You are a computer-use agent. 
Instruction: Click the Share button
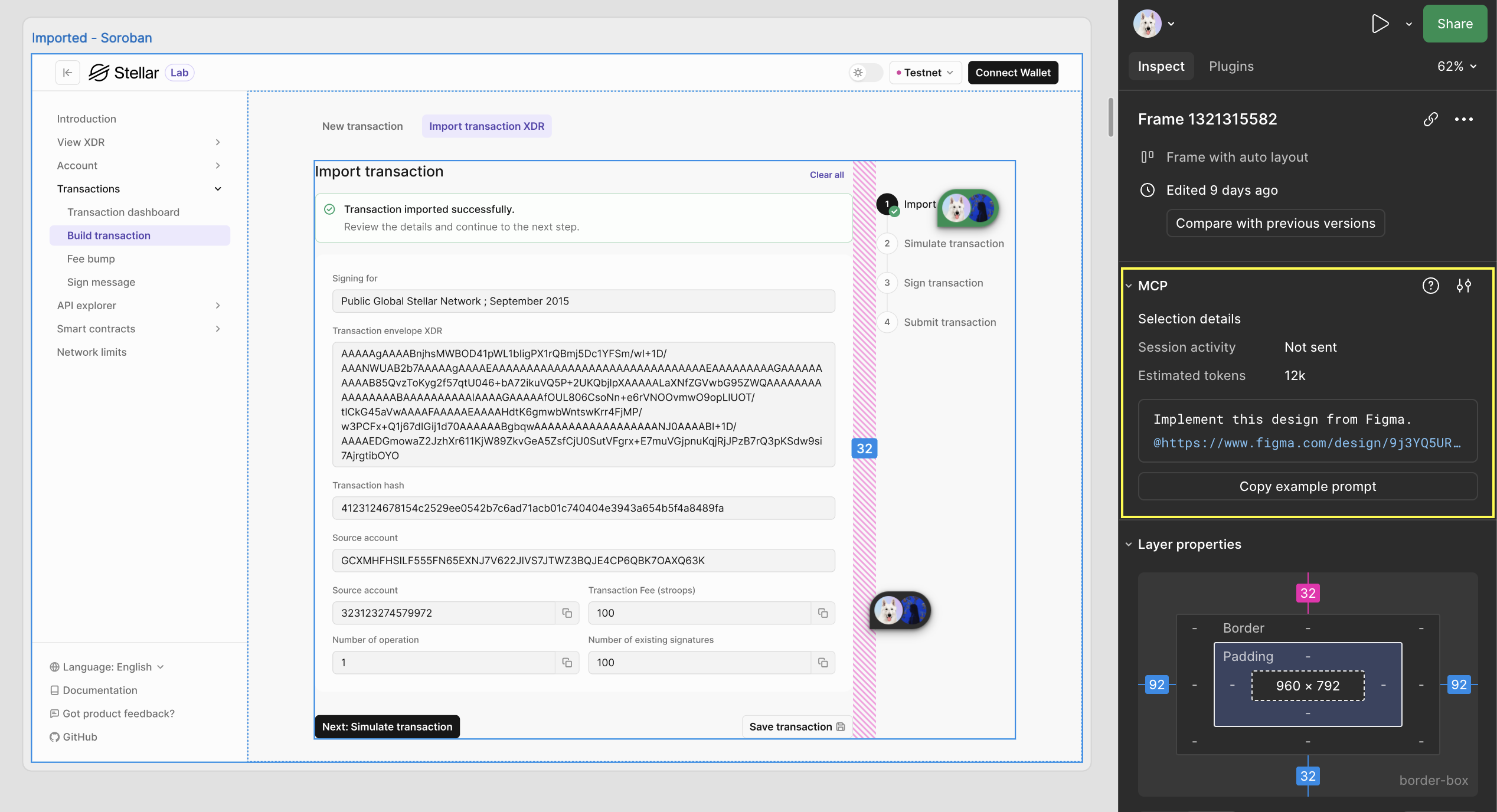pos(1454,24)
